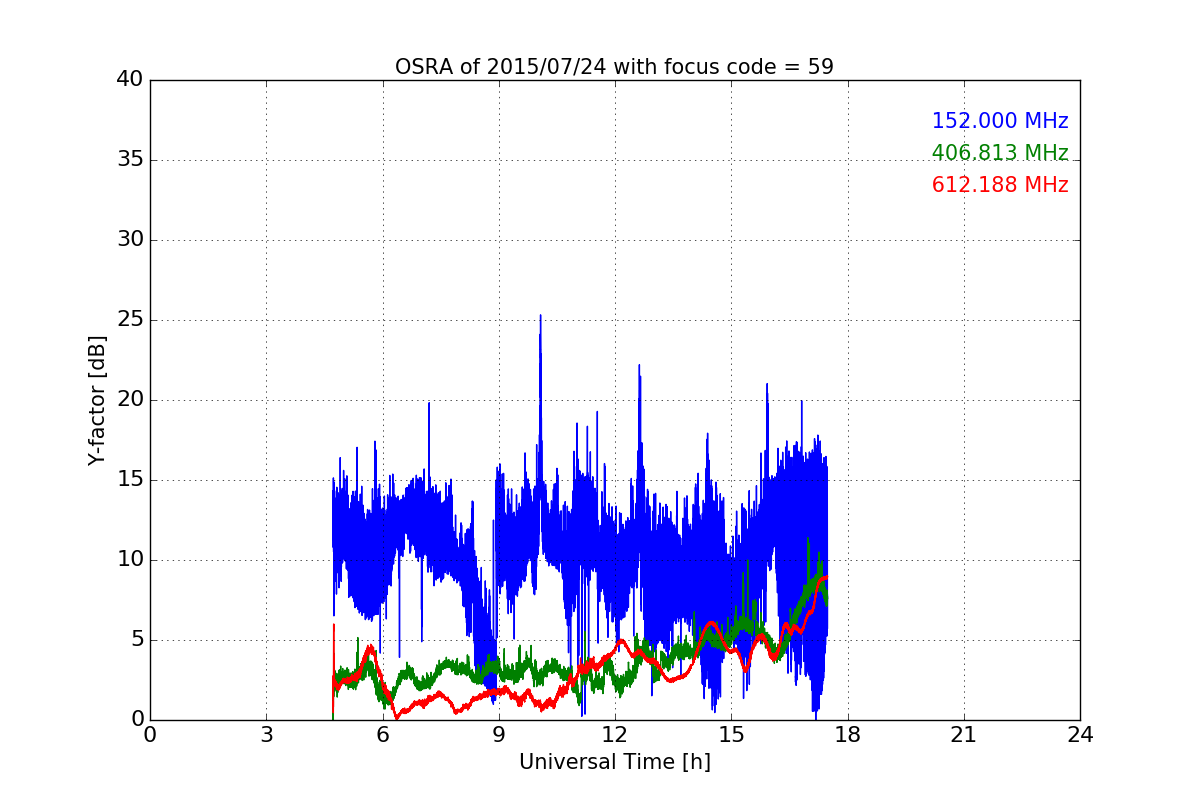Select the green 406.813 MHz legend label
The image size is (1200, 800).
tap(1000, 153)
